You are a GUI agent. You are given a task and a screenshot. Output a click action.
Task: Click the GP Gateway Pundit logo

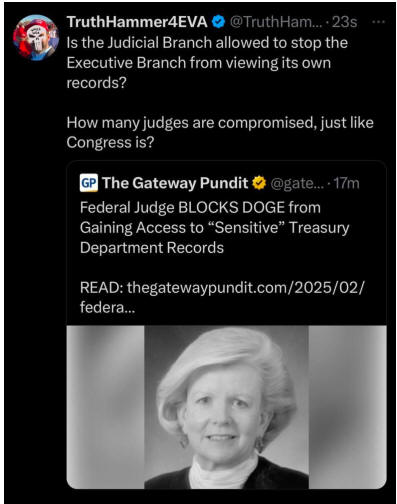click(89, 183)
